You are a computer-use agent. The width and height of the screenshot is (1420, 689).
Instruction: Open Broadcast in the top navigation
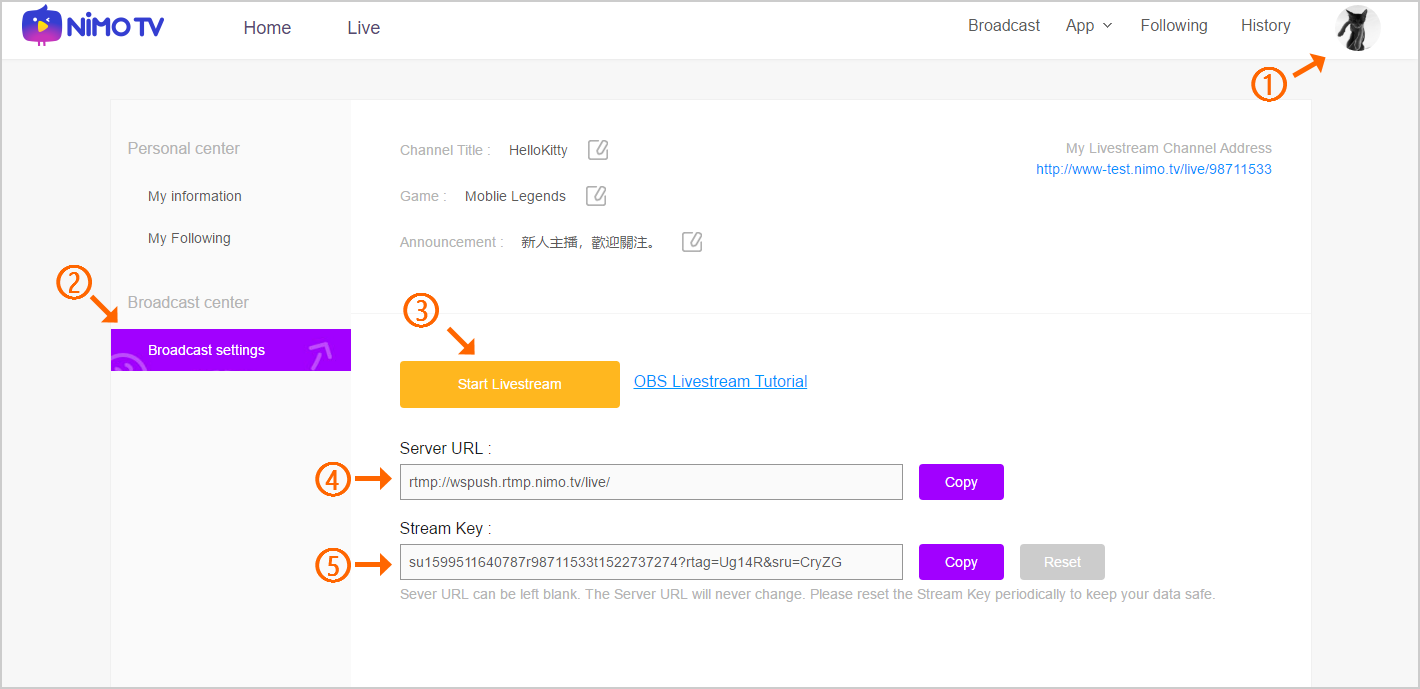1003,26
